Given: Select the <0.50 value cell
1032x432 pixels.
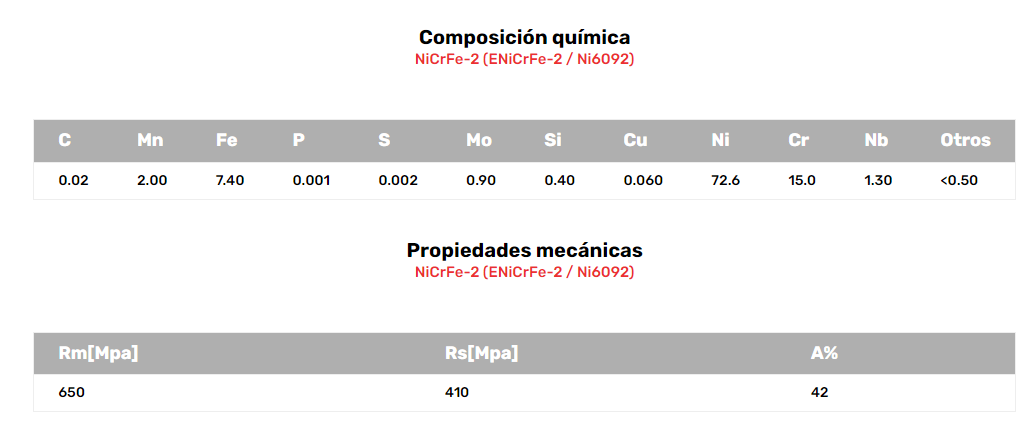Looking at the screenshot, I should click(959, 181).
